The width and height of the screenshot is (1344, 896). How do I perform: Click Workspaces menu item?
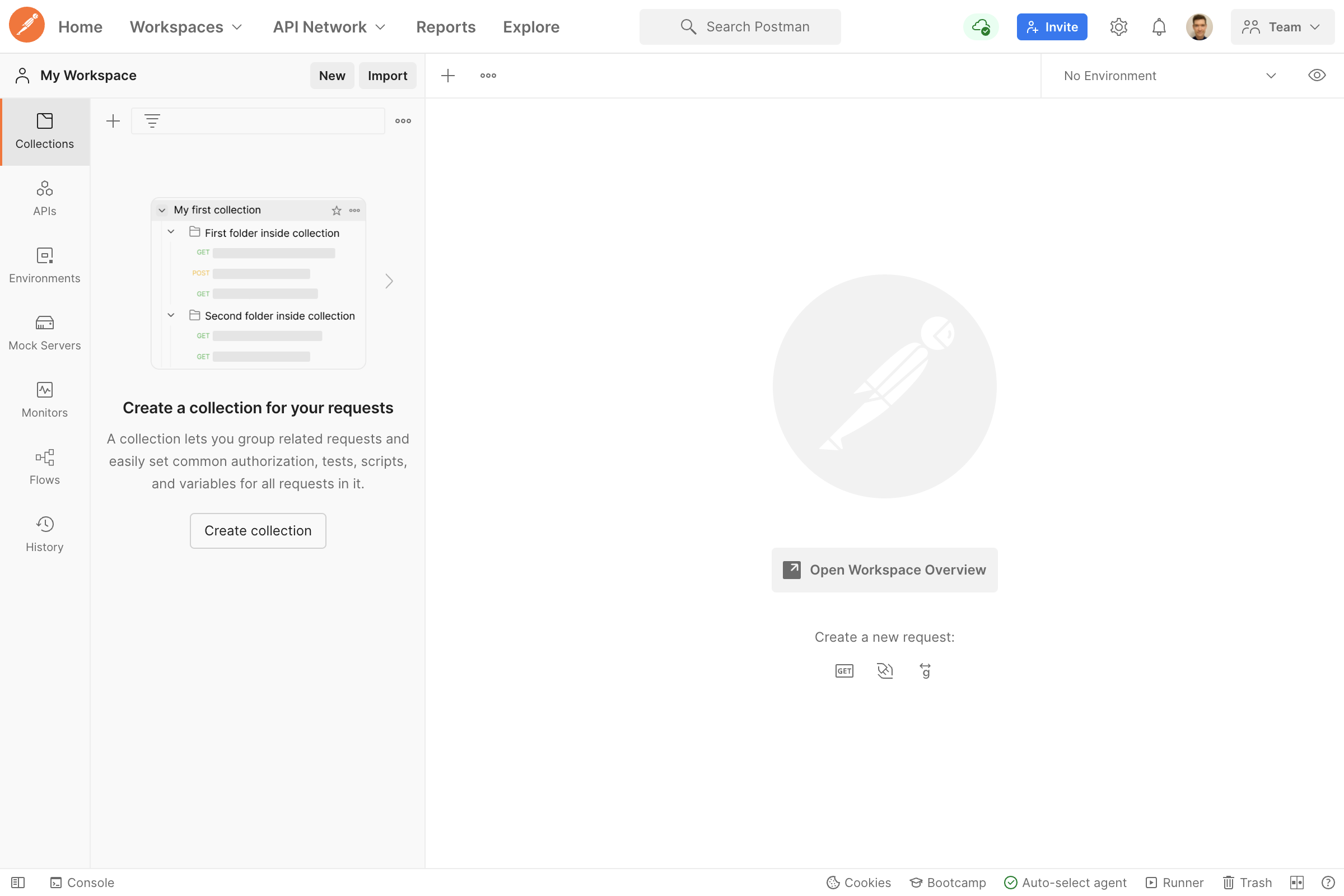click(x=186, y=26)
